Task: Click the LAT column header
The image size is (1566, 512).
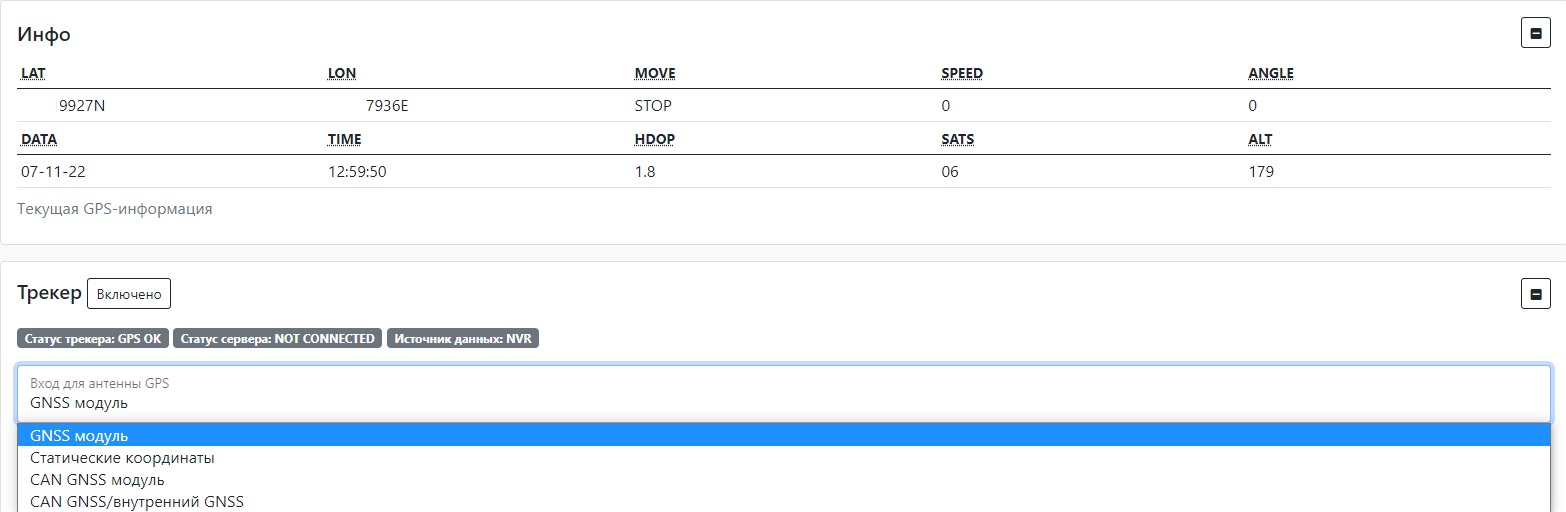Action: [x=33, y=73]
